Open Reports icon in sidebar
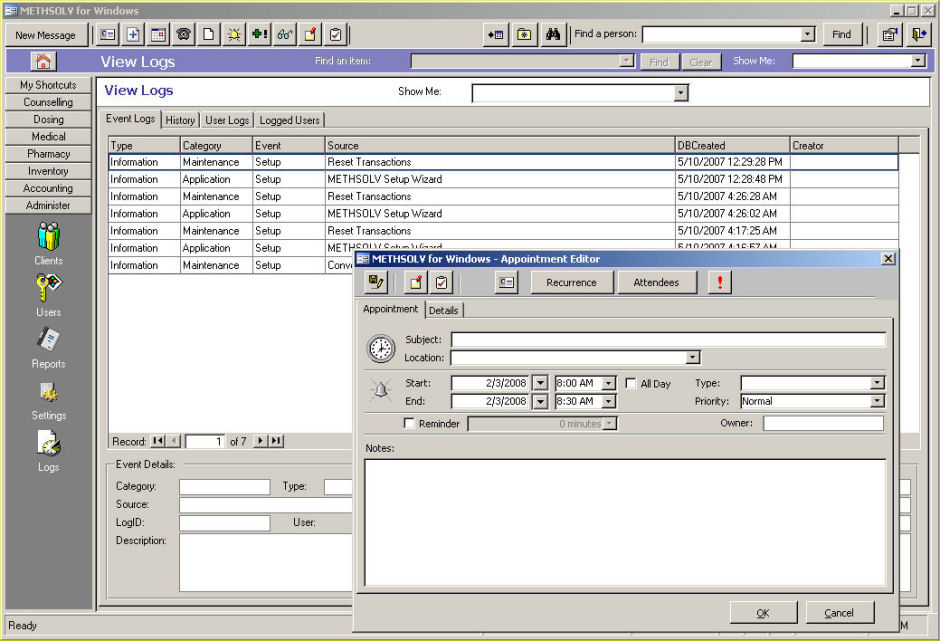Image resolution: width=940 pixels, height=641 pixels. tap(49, 347)
